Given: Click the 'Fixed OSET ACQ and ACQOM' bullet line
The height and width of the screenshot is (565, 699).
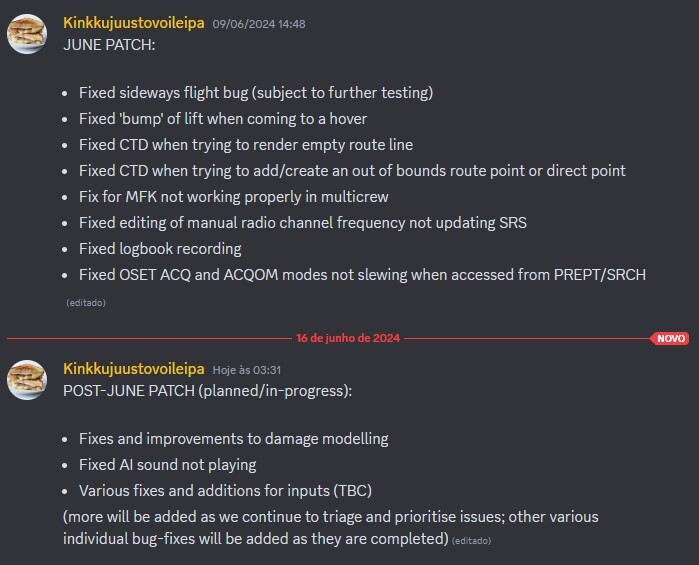Looking at the screenshot, I should point(362,275).
